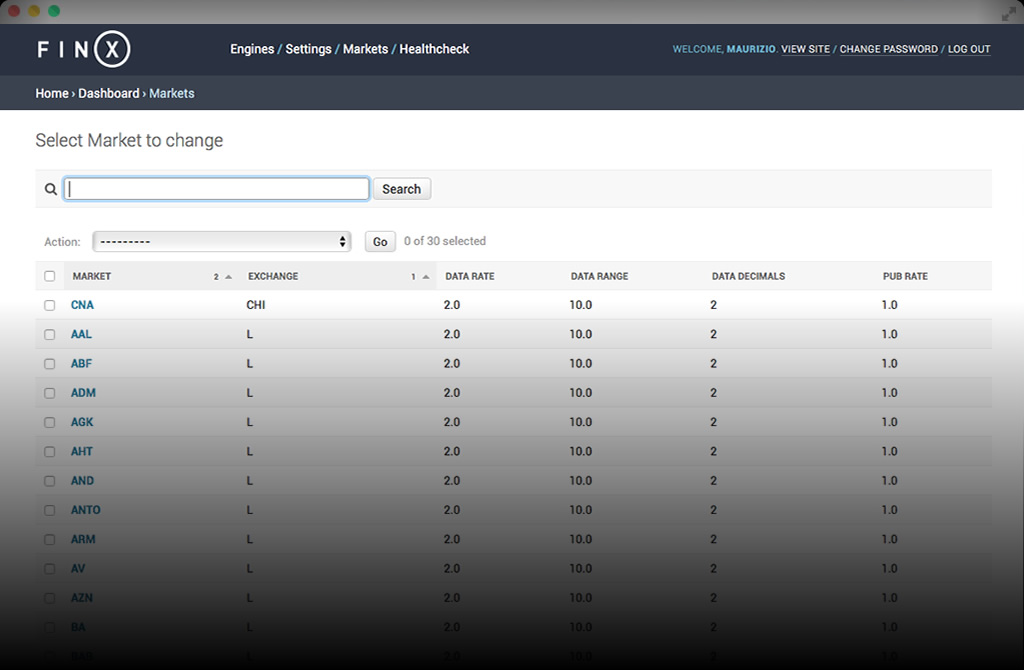The width and height of the screenshot is (1024, 670).
Task: Check the AHT row checkbox
Action: [x=50, y=452]
